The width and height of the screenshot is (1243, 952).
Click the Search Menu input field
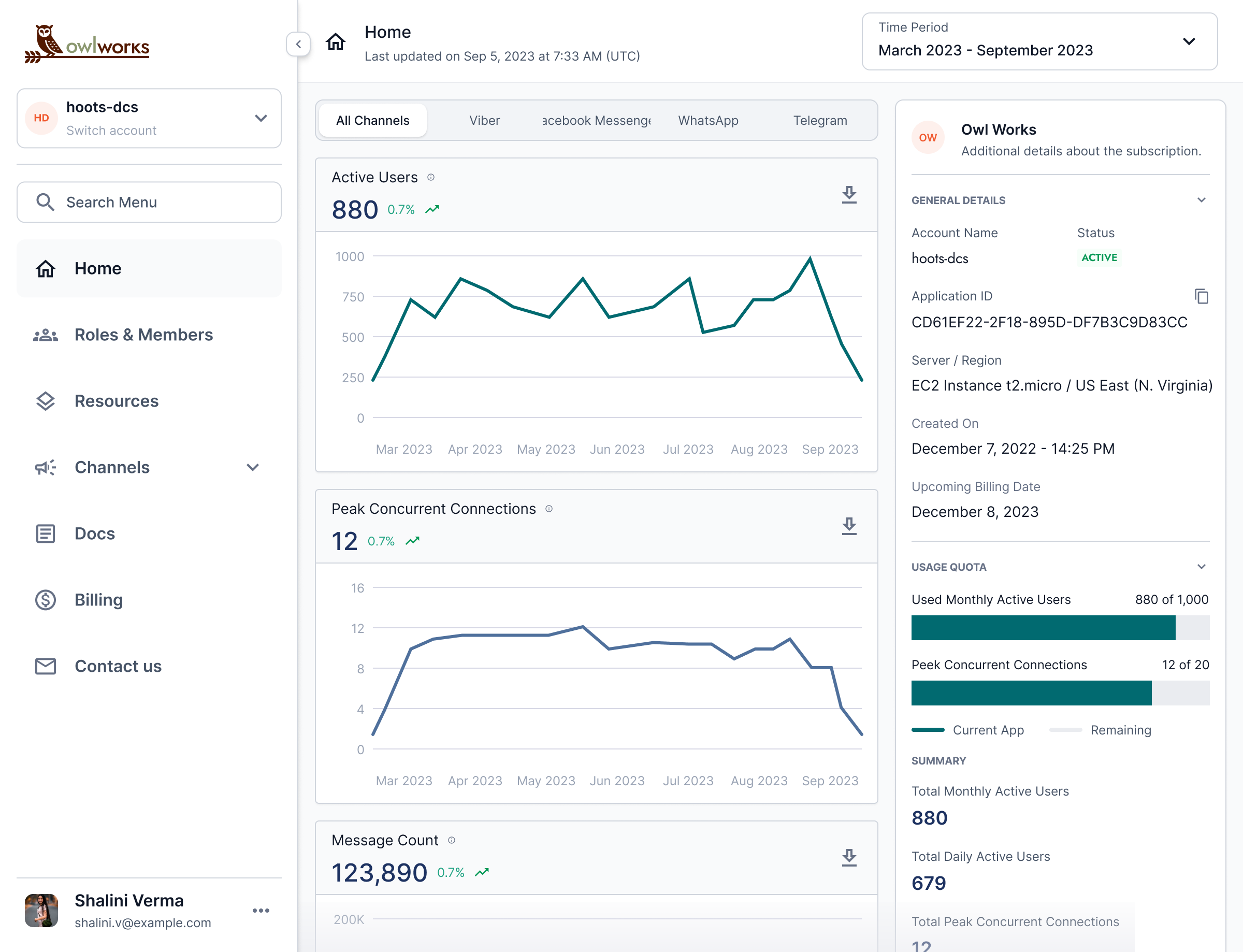click(149, 203)
